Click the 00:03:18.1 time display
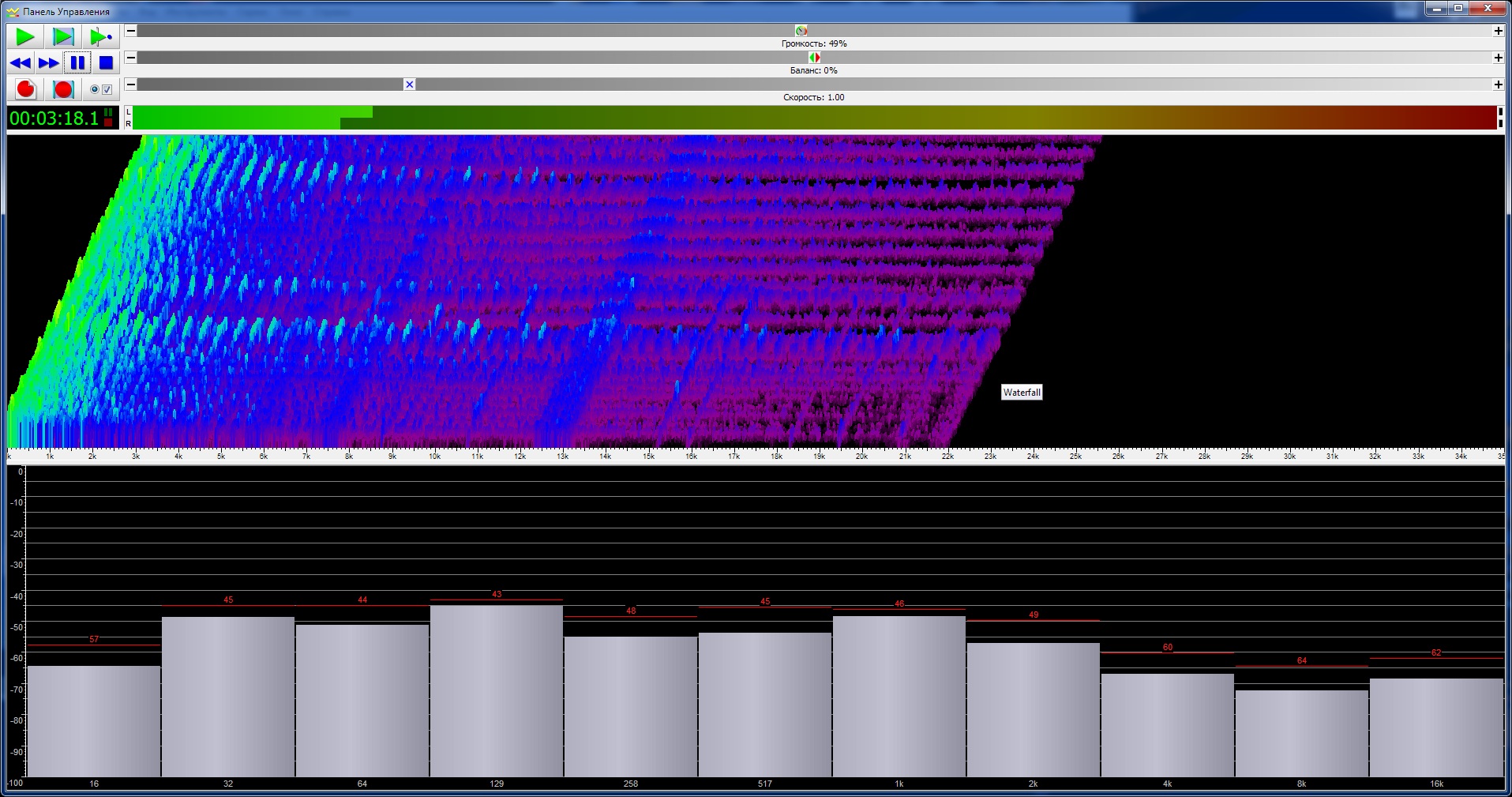Screen dimensions: 1512x797 pyautogui.click(x=54, y=118)
